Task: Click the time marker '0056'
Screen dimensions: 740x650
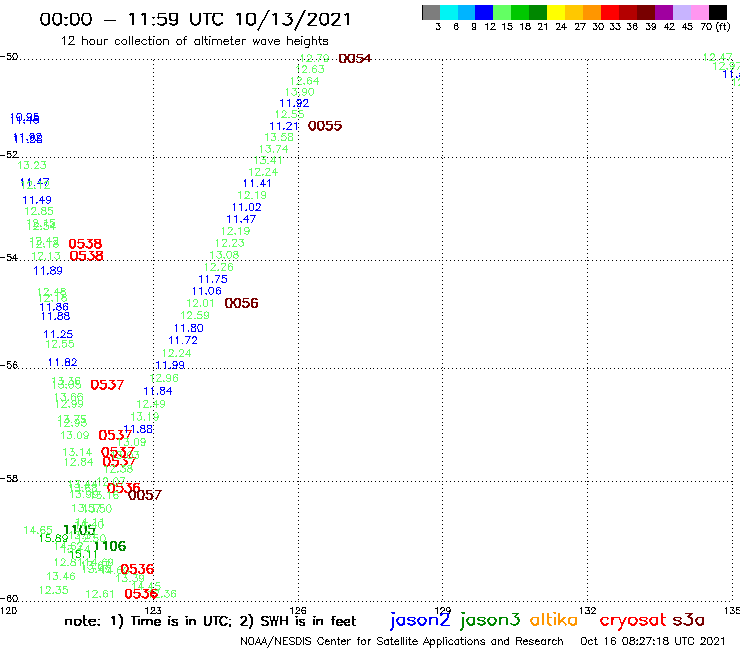Action: click(x=241, y=303)
